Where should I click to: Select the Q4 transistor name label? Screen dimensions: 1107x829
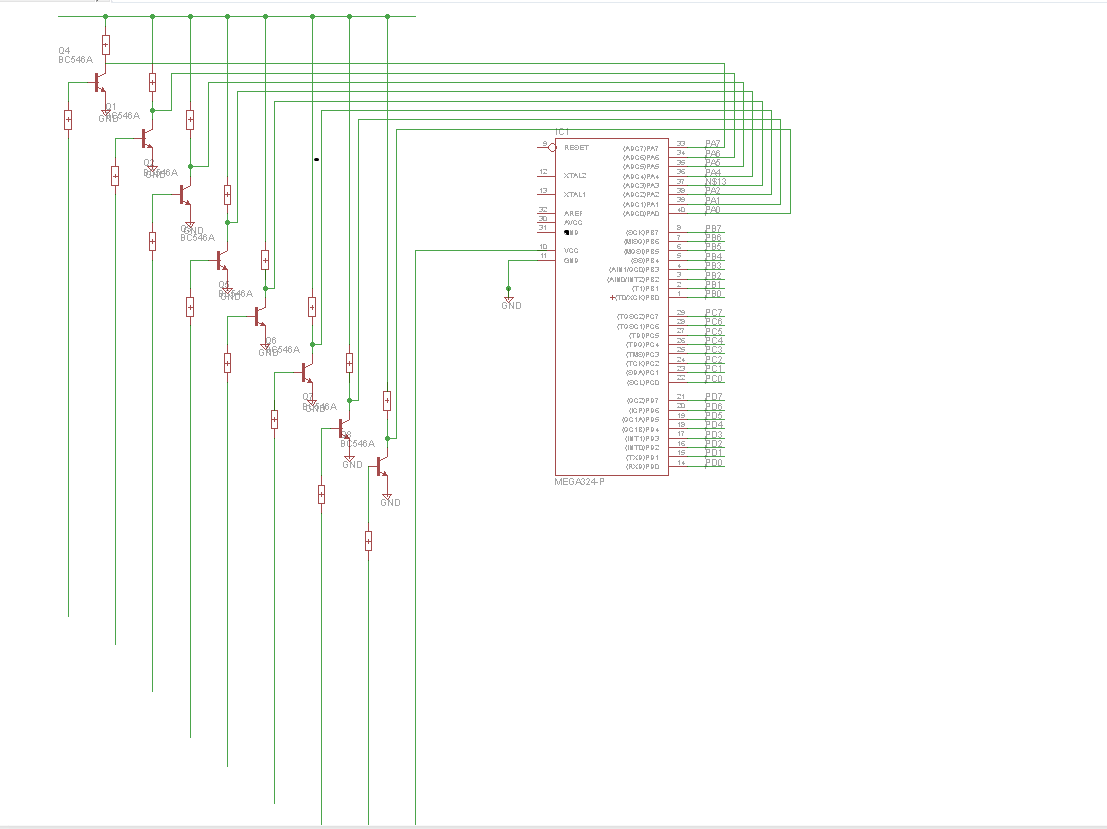pos(64,51)
